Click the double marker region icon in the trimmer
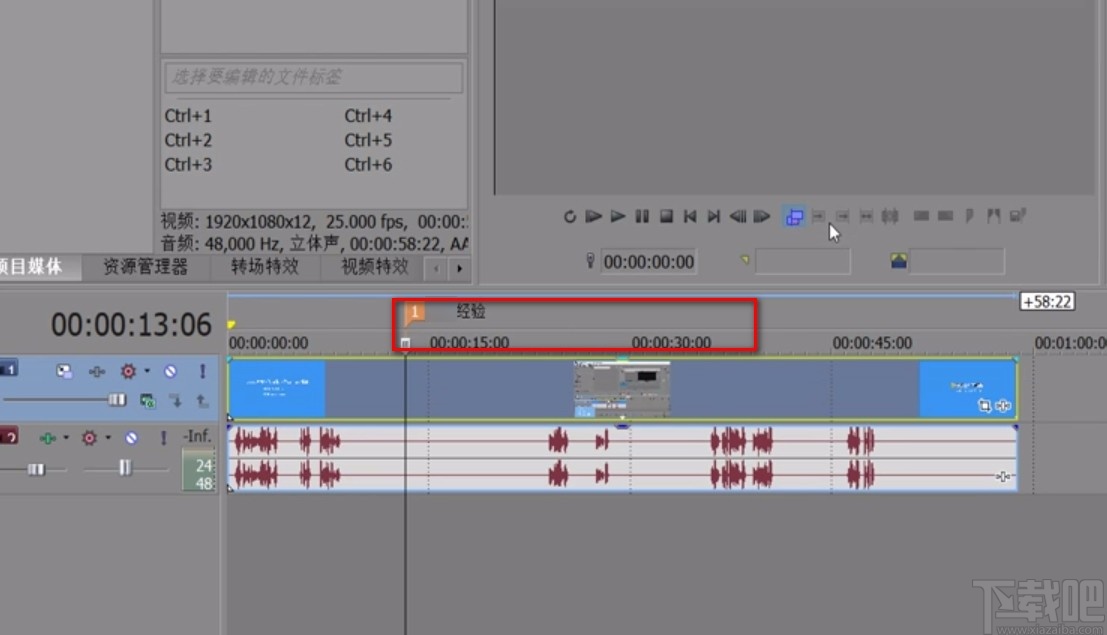Viewport: 1107px width, 635px height. click(993, 216)
